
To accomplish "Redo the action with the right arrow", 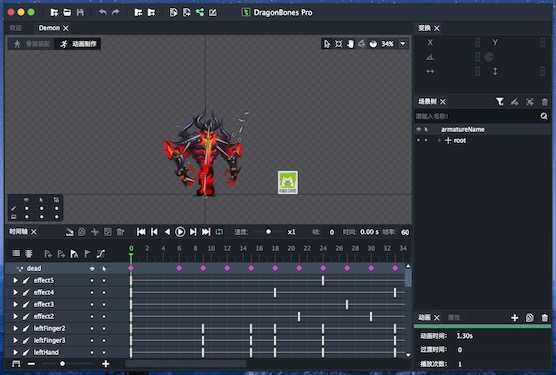I will (116, 12).
